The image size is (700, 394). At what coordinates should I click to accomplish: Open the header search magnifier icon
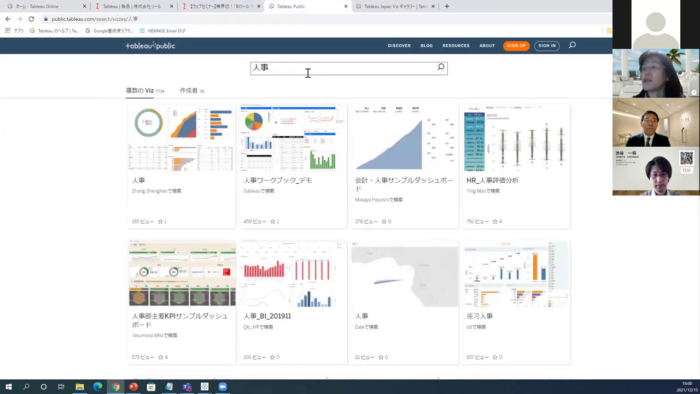(x=572, y=45)
